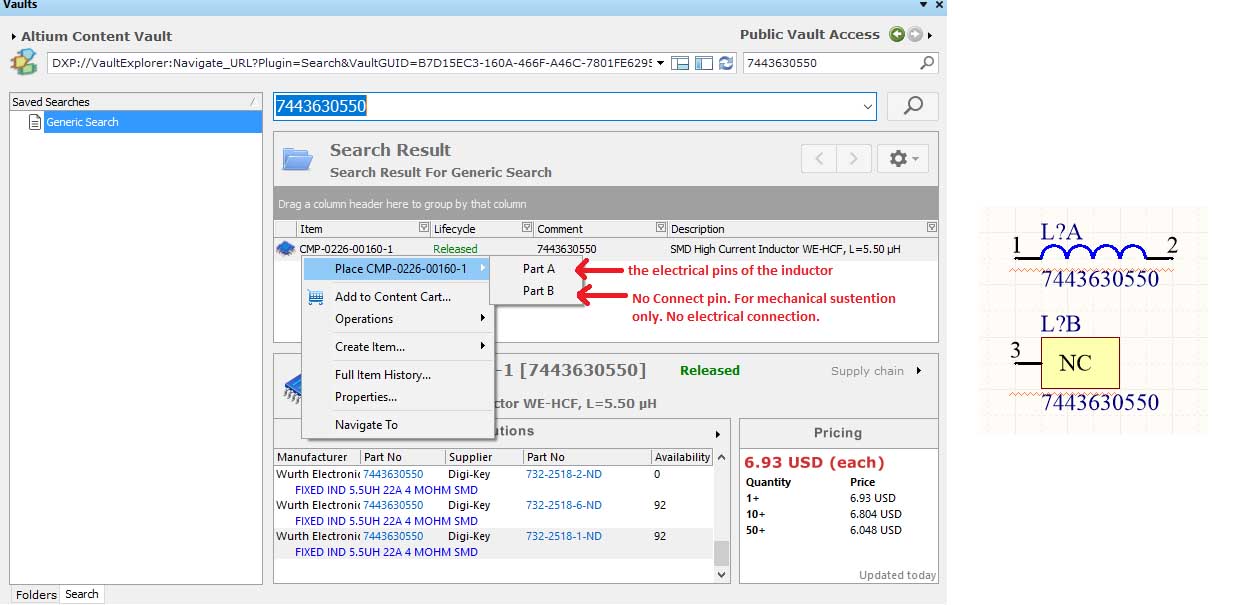Click the magnifier icon in the top-right search box
The height and width of the screenshot is (605, 1244).
click(x=927, y=63)
